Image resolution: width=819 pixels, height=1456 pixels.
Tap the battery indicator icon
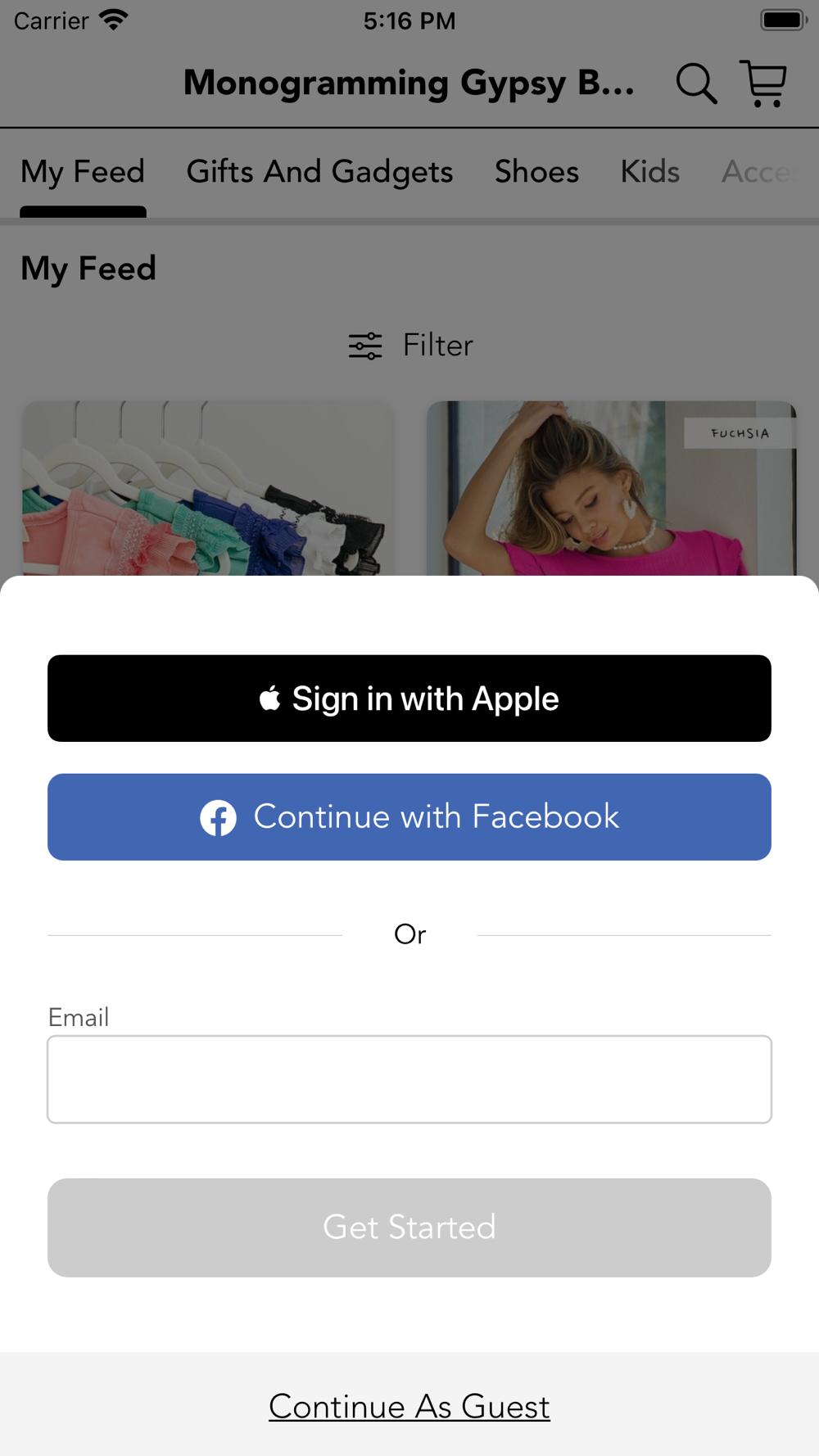click(784, 20)
